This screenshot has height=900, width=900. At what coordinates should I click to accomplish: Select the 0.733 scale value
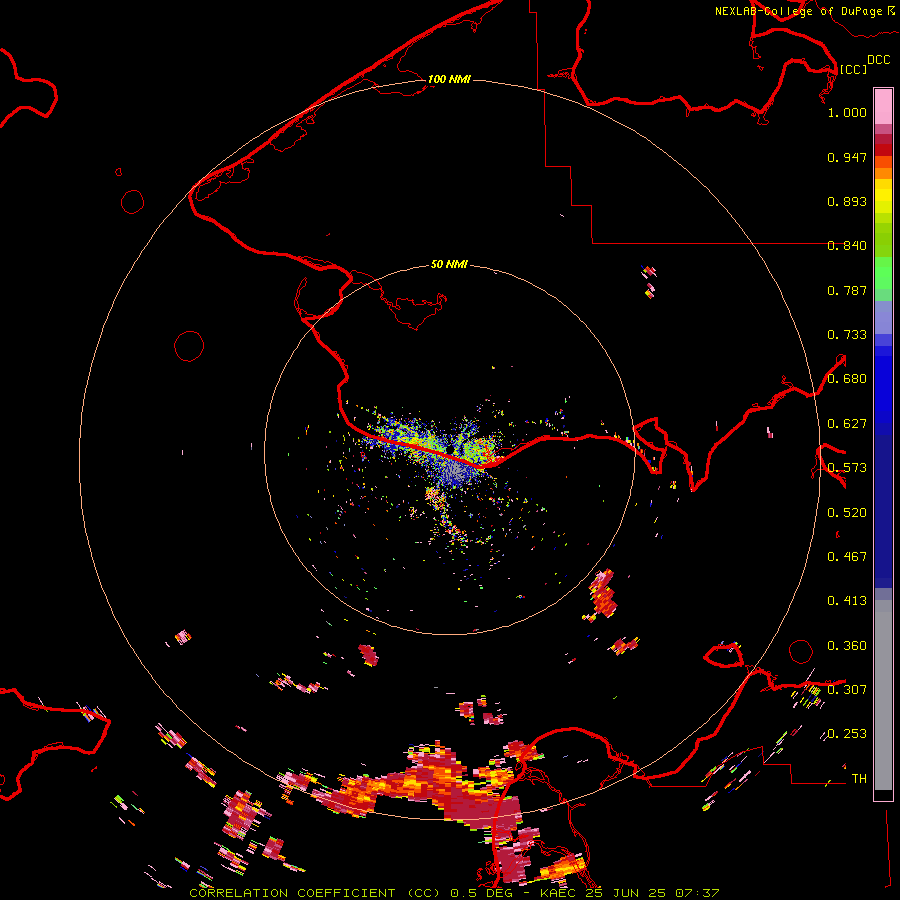[x=847, y=335]
